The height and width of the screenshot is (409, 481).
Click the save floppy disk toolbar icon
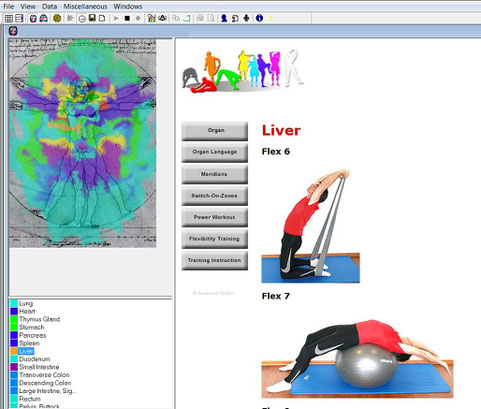(x=92, y=18)
